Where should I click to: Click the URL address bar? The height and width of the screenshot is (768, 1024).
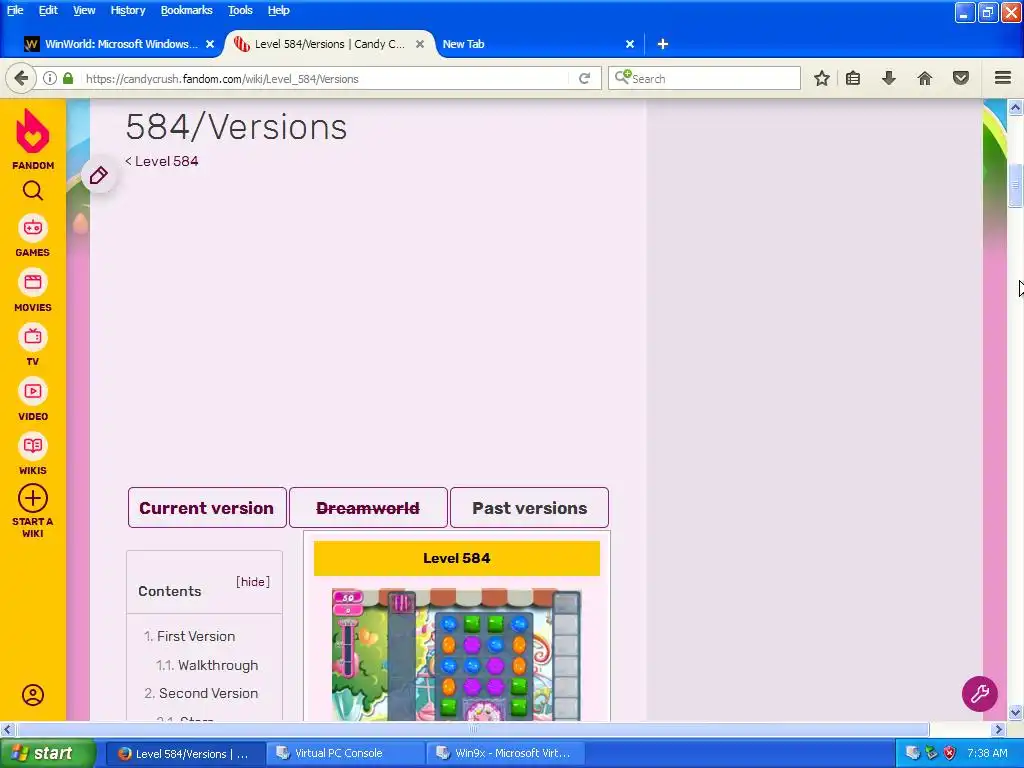pyautogui.click(x=325, y=78)
